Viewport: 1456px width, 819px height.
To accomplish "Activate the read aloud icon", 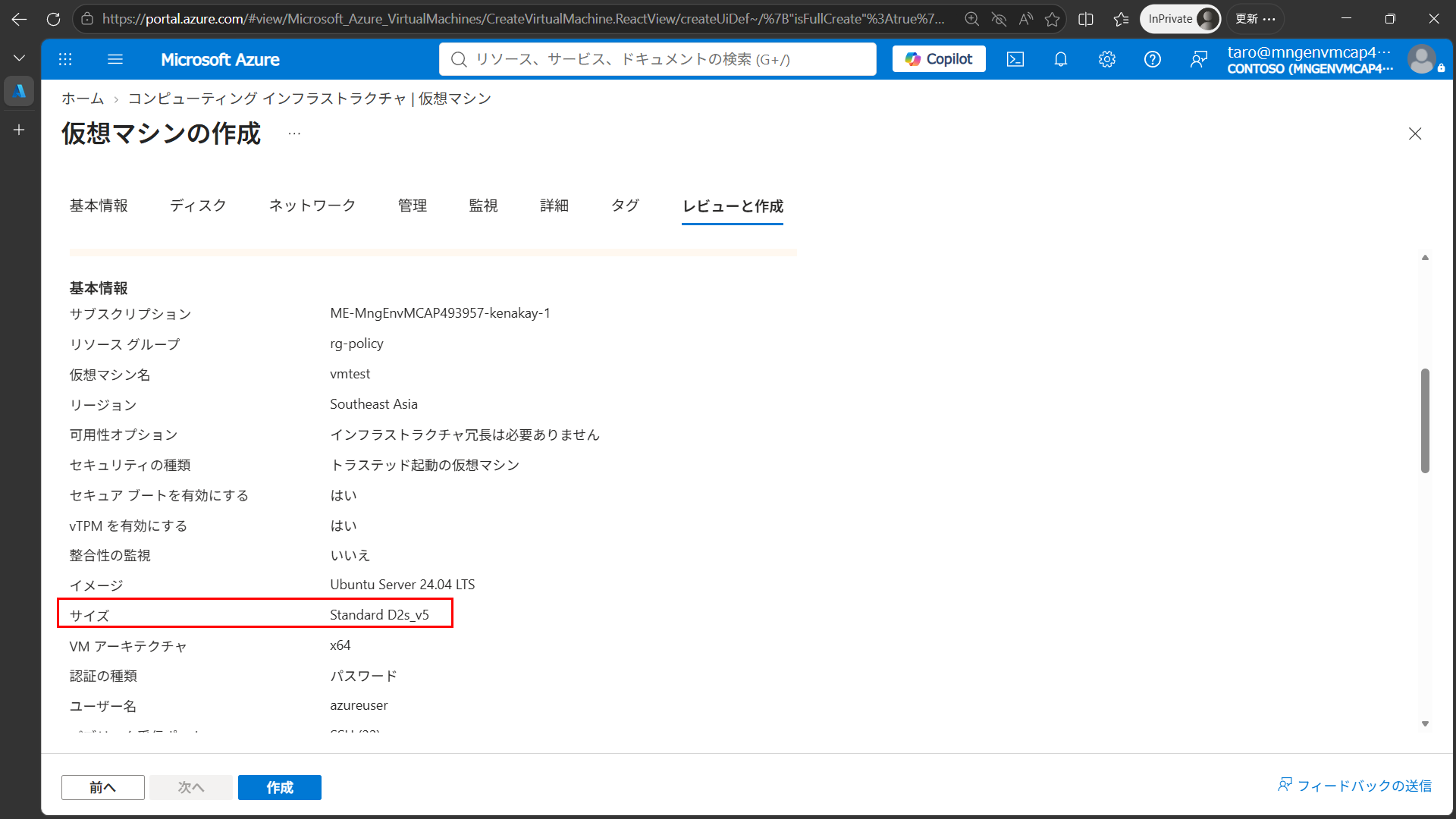I will [x=1026, y=19].
